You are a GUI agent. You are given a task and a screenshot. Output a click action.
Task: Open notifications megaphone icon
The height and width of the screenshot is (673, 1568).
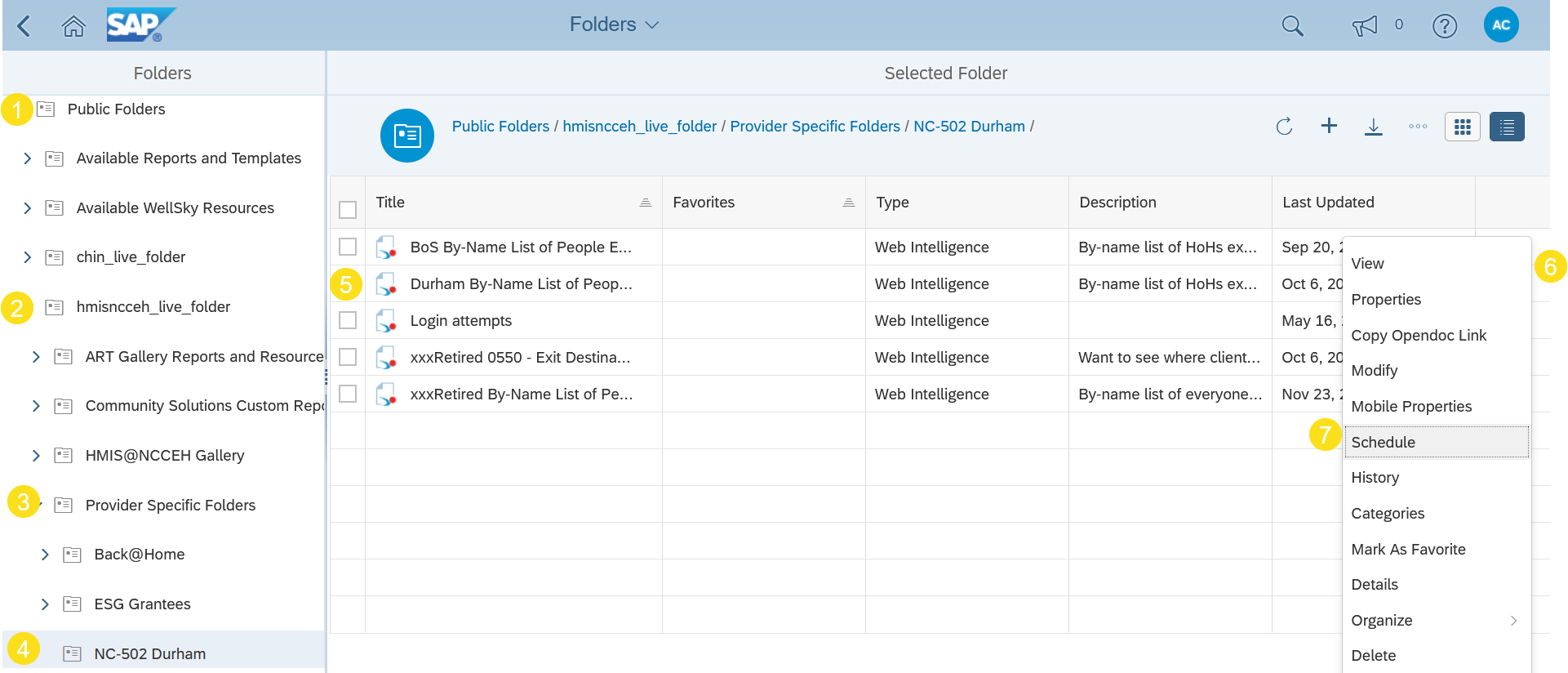click(x=1364, y=26)
